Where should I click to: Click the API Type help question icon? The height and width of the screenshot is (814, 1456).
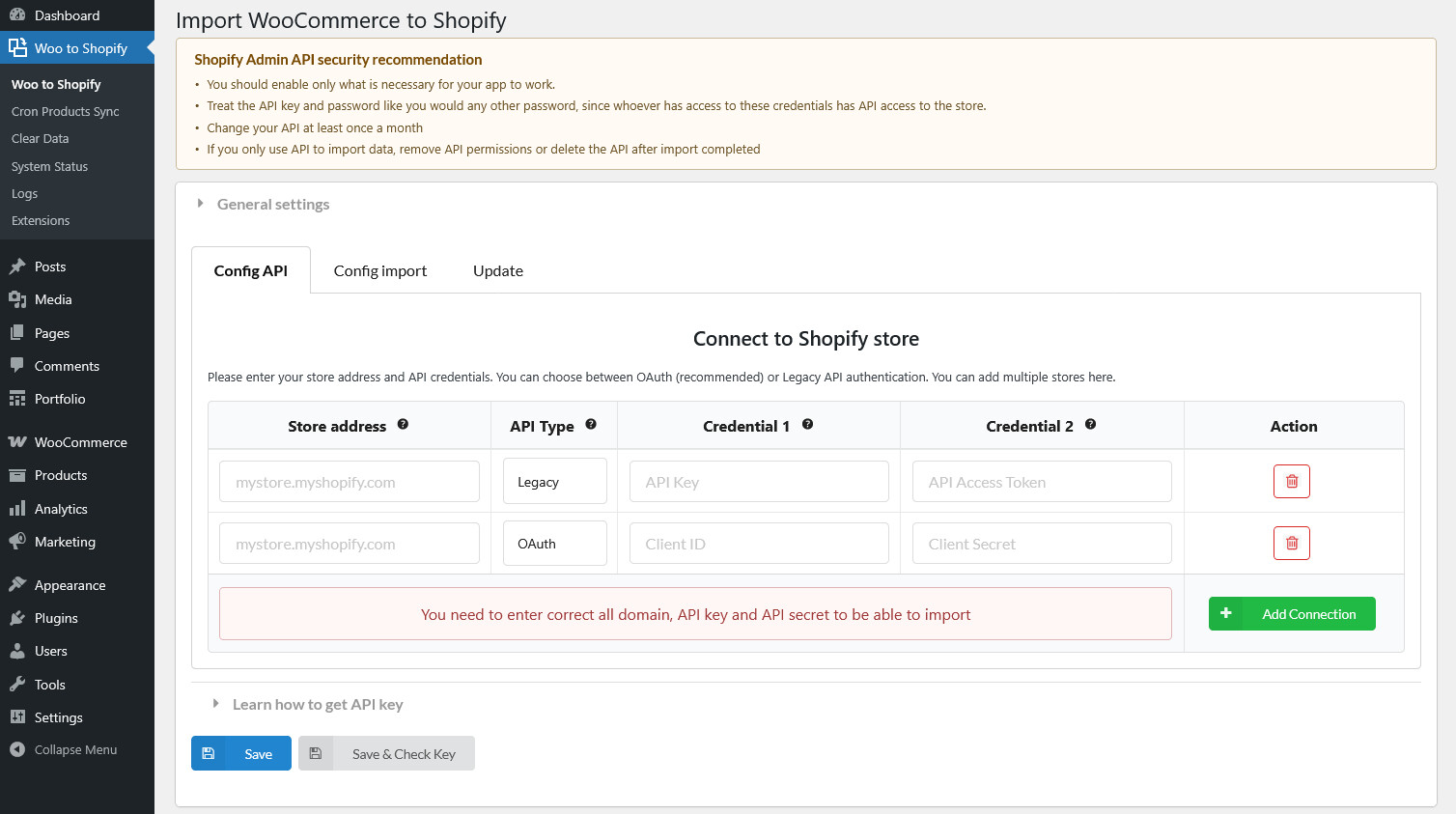coord(591,425)
